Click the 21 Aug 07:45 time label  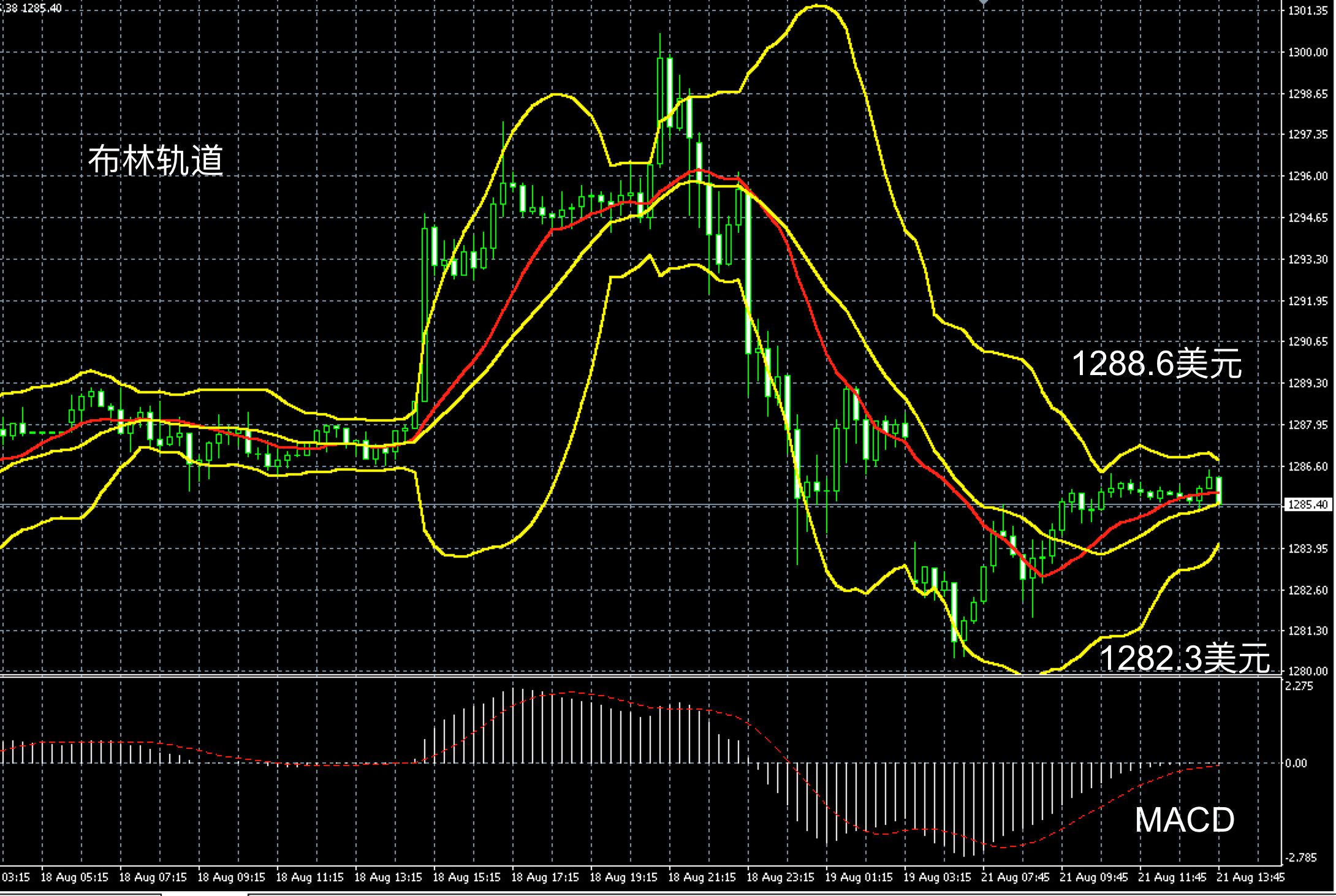point(1015,877)
